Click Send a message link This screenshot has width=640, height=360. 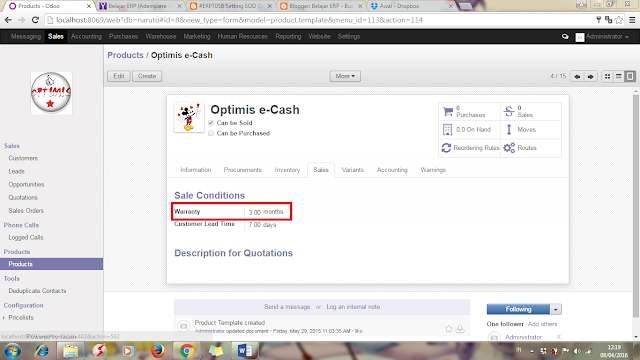(x=287, y=307)
